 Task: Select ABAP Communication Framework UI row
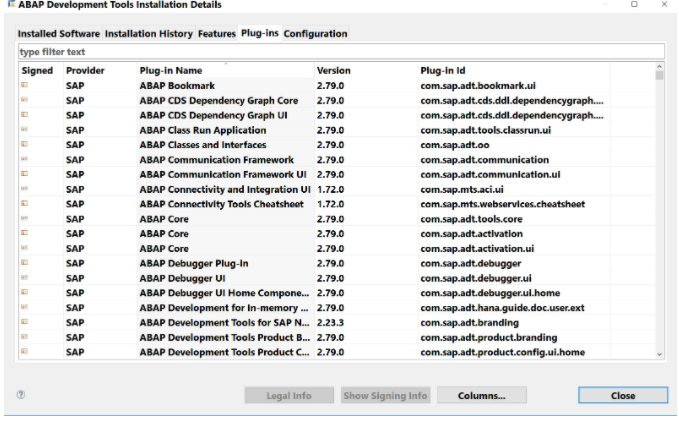point(337,174)
